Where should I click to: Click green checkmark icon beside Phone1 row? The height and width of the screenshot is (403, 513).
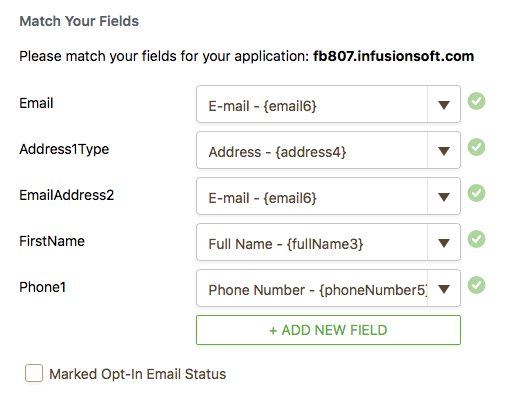(x=476, y=285)
